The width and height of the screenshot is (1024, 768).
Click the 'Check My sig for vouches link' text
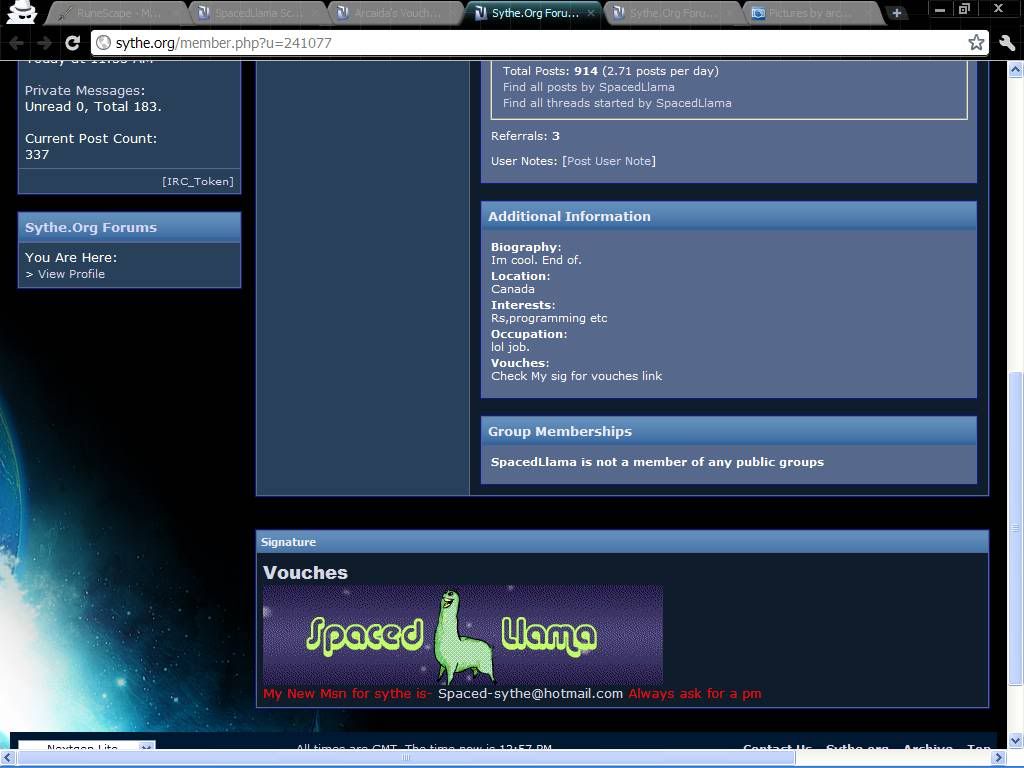(x=576, y=376)
